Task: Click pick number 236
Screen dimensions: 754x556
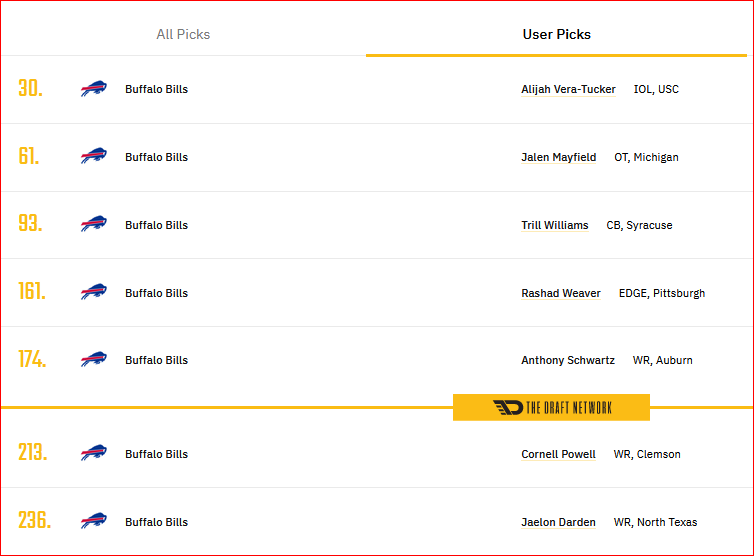Action: click(x=35, y=520)
